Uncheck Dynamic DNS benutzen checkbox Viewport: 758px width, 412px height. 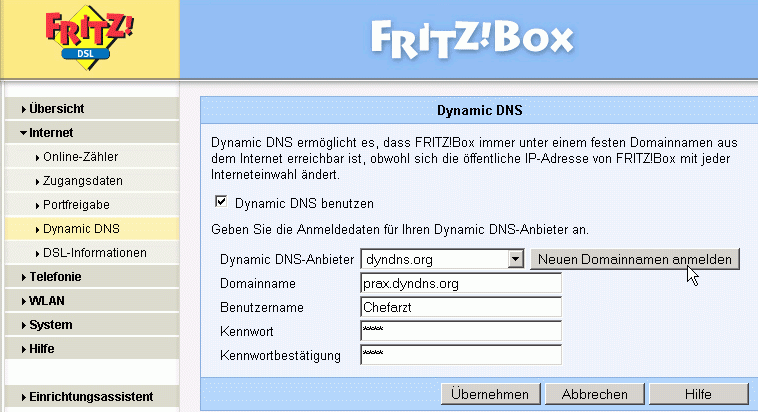[x=221, y=202]
